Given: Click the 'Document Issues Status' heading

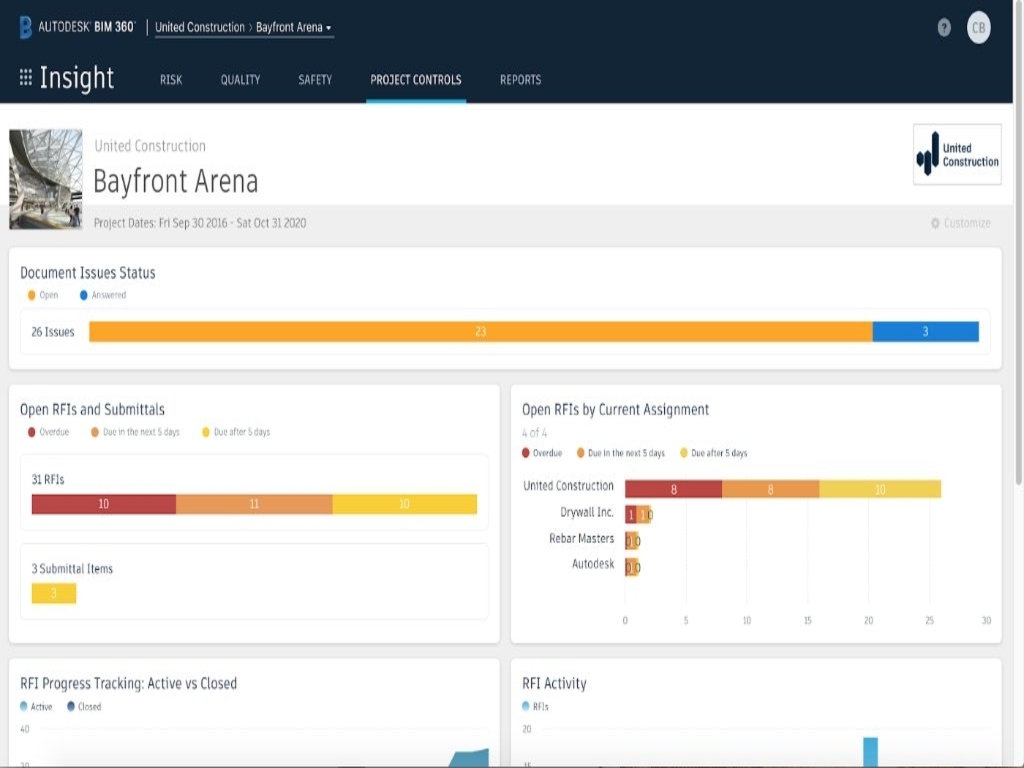Looking at the screenshot, I should [88, 273].
